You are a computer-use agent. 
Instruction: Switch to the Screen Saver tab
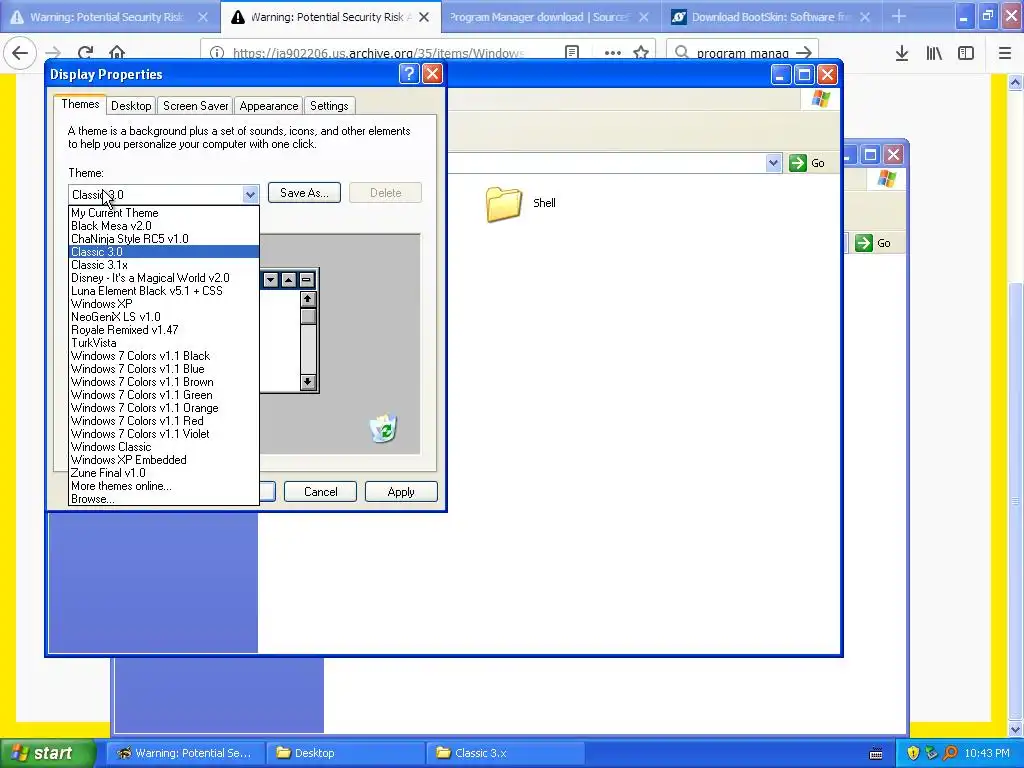click(x=195, y=106)
